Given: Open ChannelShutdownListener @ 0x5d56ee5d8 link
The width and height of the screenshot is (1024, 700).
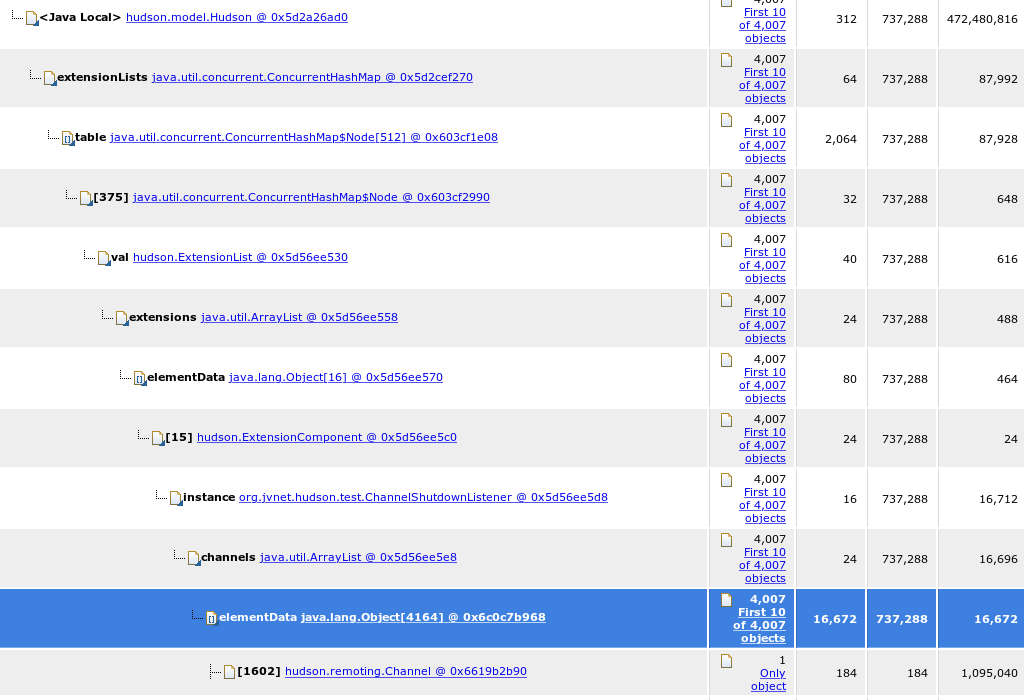Looking at the screenshot, I should (x=423, y=497).
